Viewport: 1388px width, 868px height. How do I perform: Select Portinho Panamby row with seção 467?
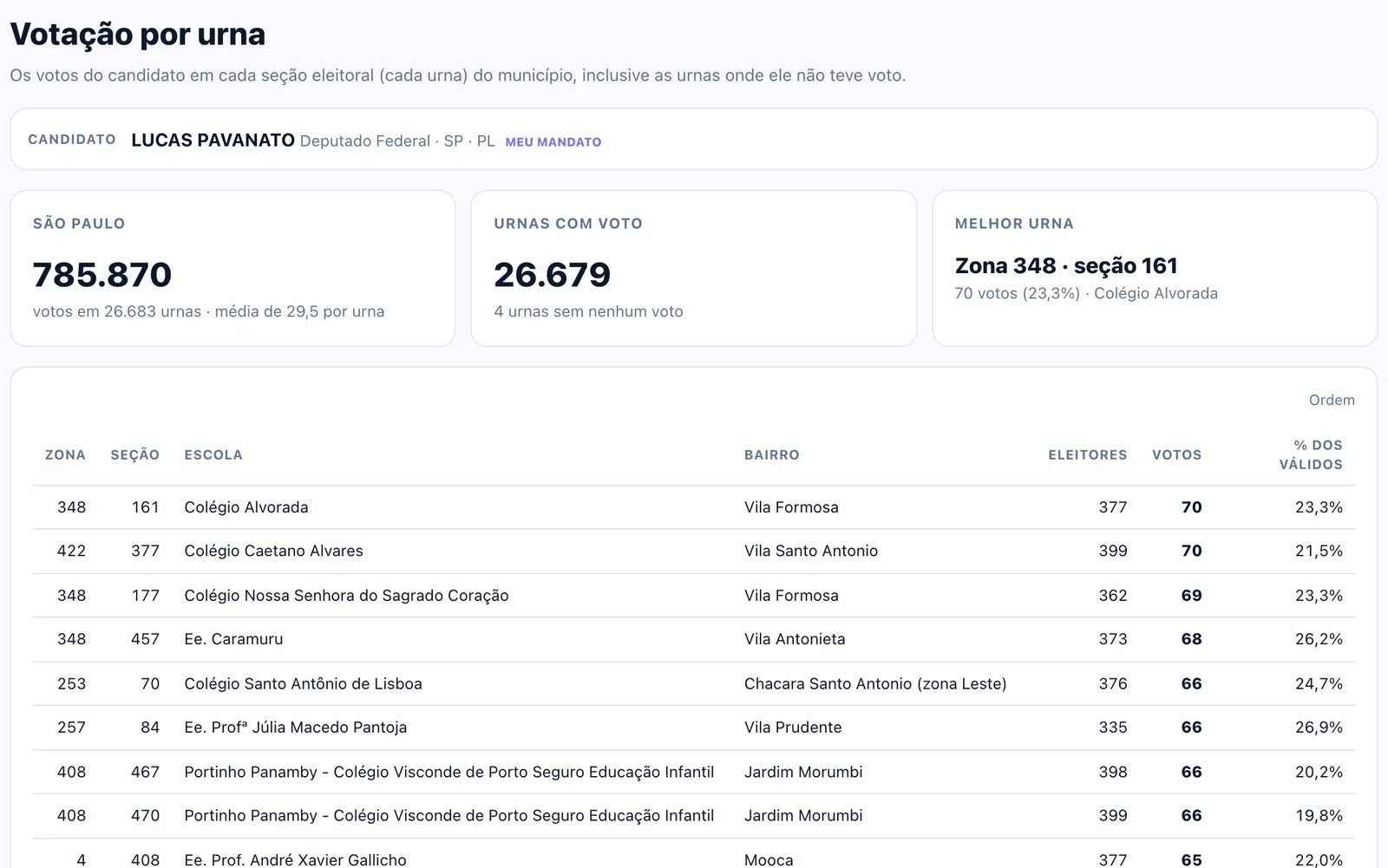tap(694, 772)
